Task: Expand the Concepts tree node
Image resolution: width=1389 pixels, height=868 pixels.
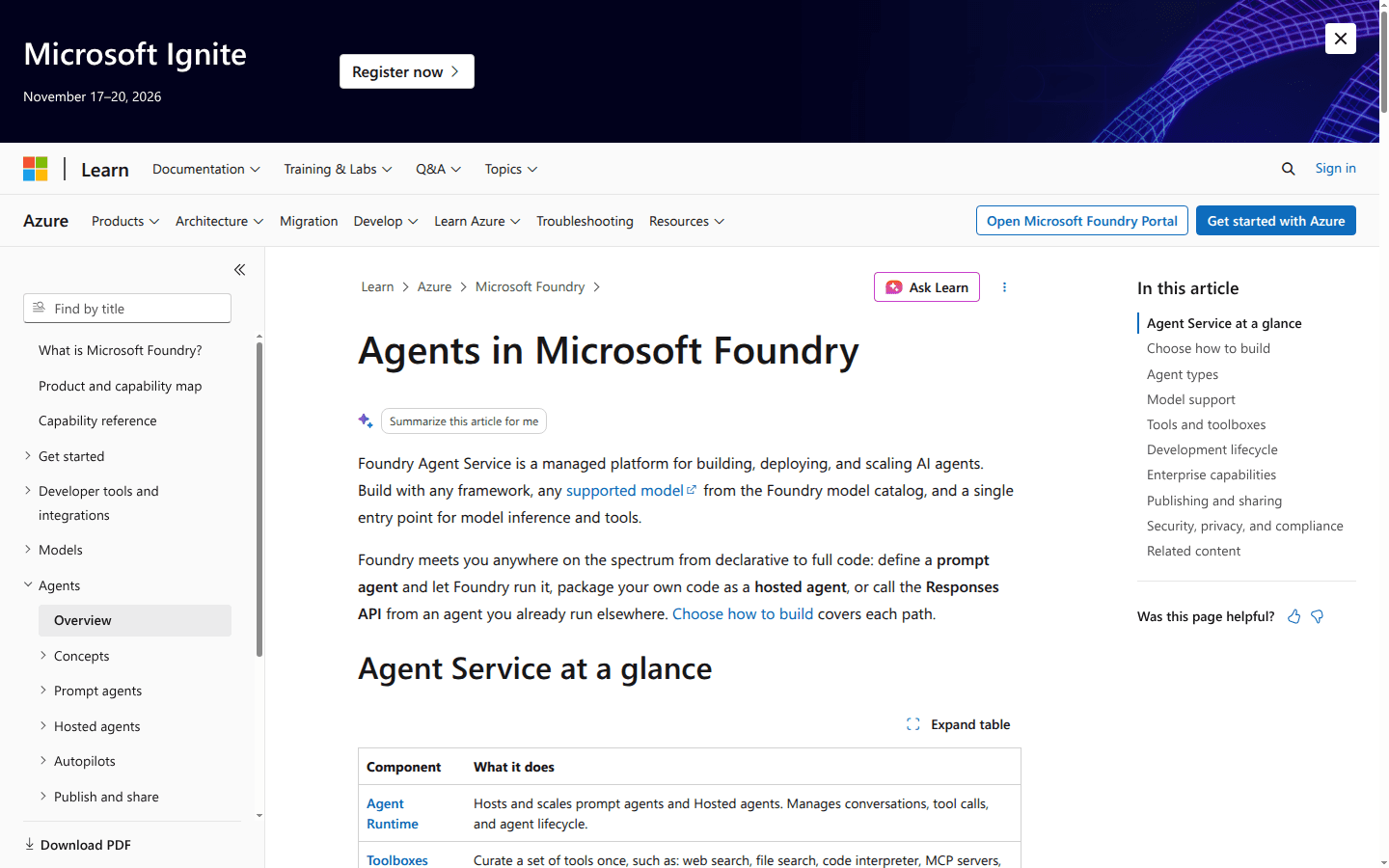Action: click(43, 655)
